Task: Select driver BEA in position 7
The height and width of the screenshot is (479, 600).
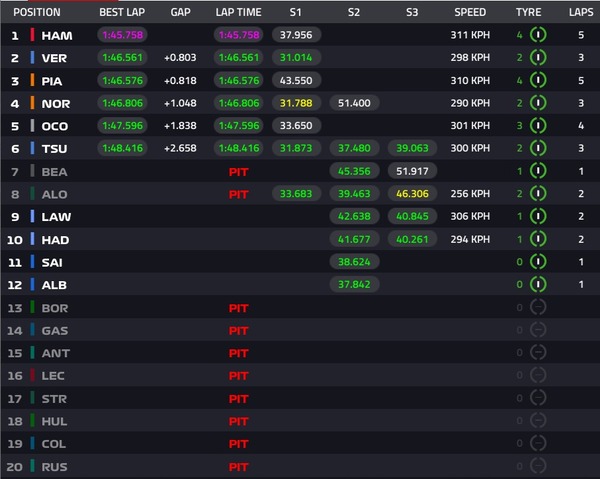Action: click(x=54, y=172)
